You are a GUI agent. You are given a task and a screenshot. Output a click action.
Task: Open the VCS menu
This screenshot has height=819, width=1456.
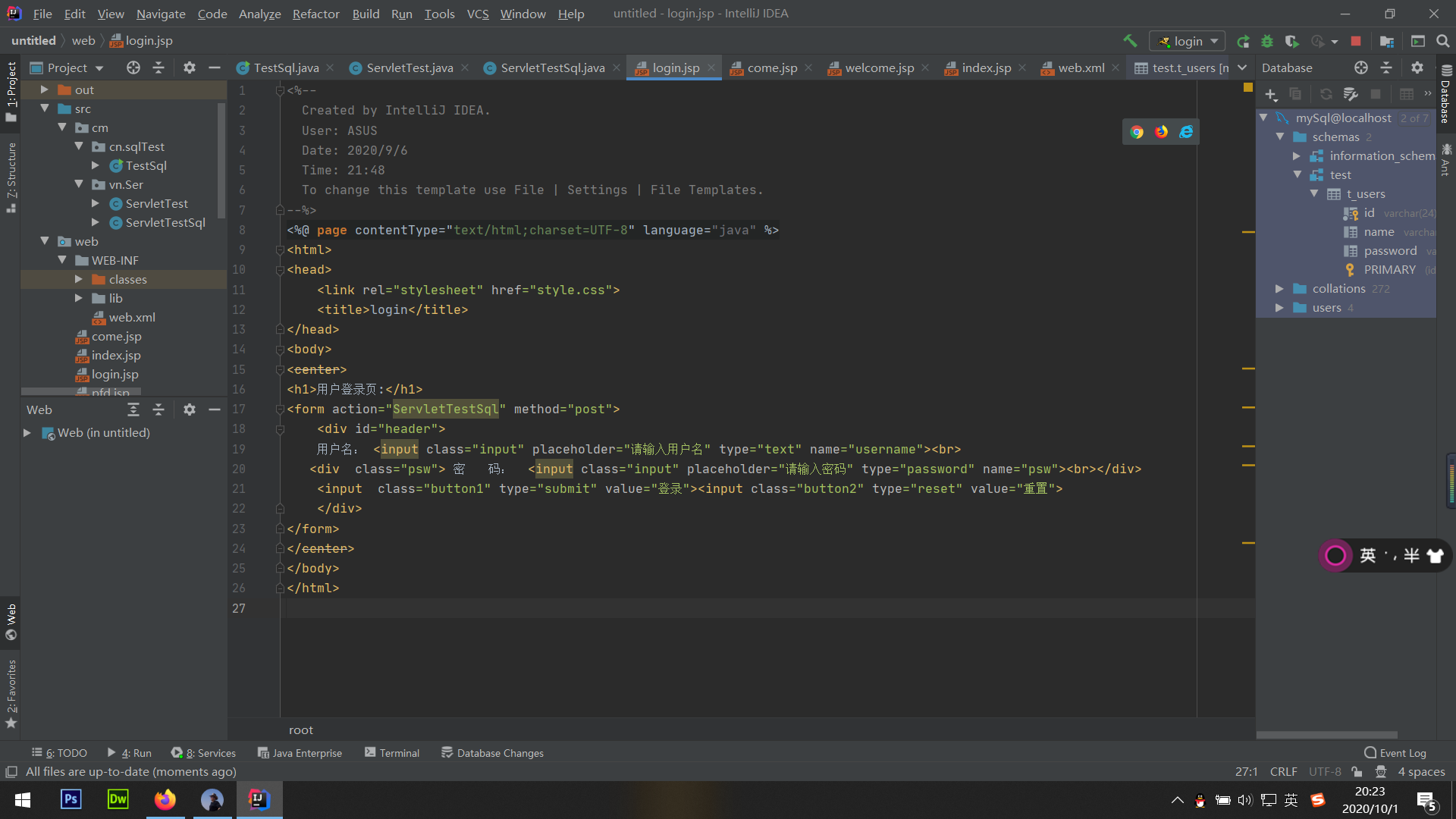(x=478, y=14)
